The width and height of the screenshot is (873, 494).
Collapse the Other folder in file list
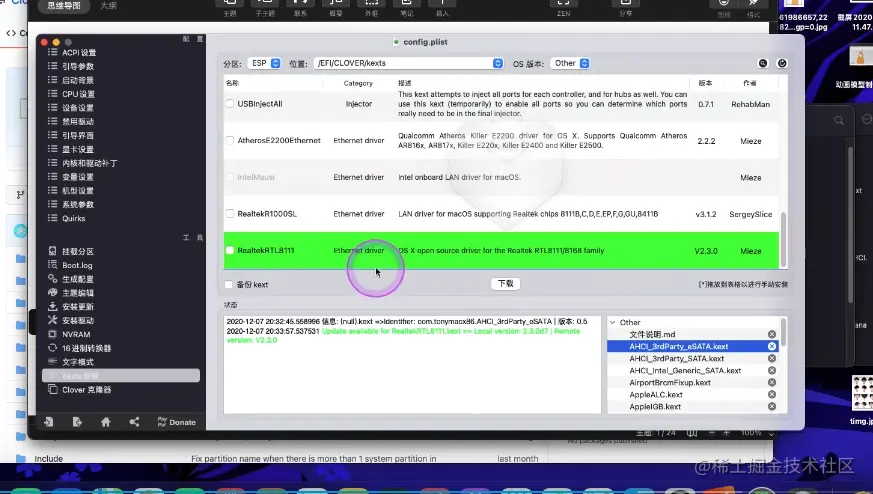[x=612, y=322]
